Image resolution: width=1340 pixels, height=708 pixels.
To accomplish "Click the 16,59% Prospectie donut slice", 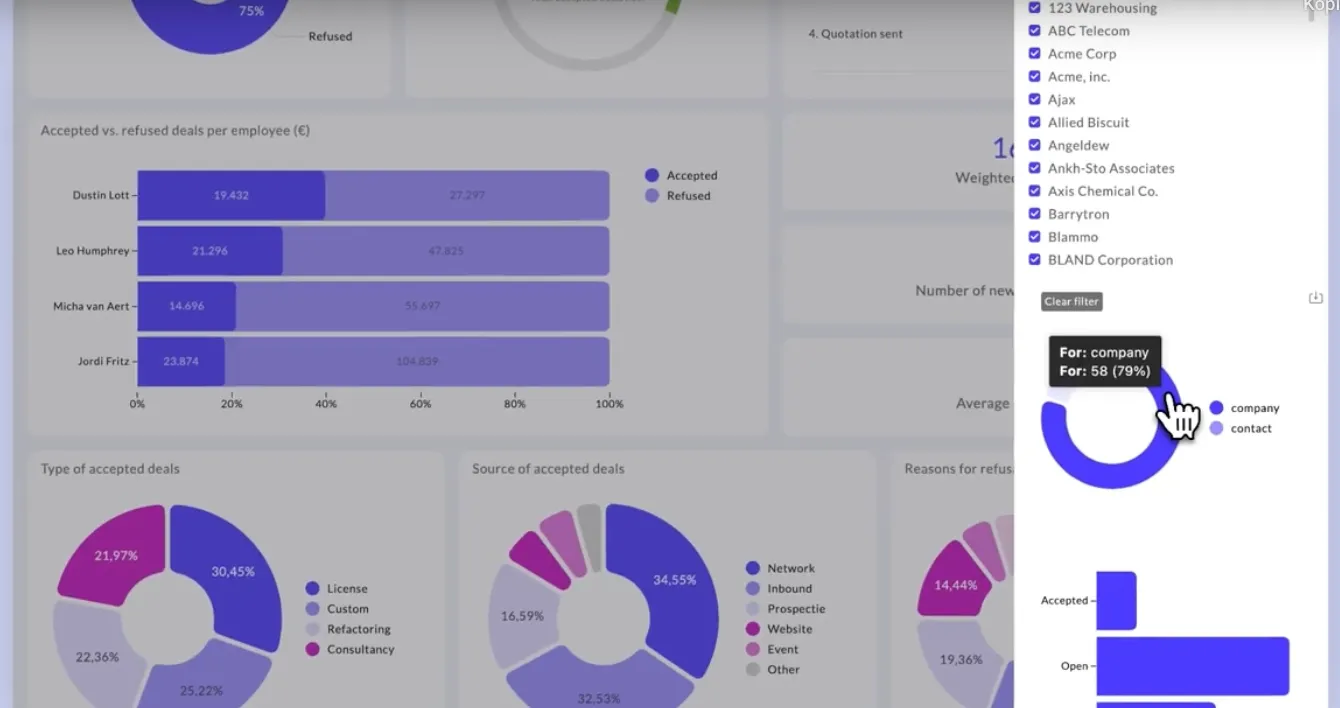I will click(x=523, y=615).
